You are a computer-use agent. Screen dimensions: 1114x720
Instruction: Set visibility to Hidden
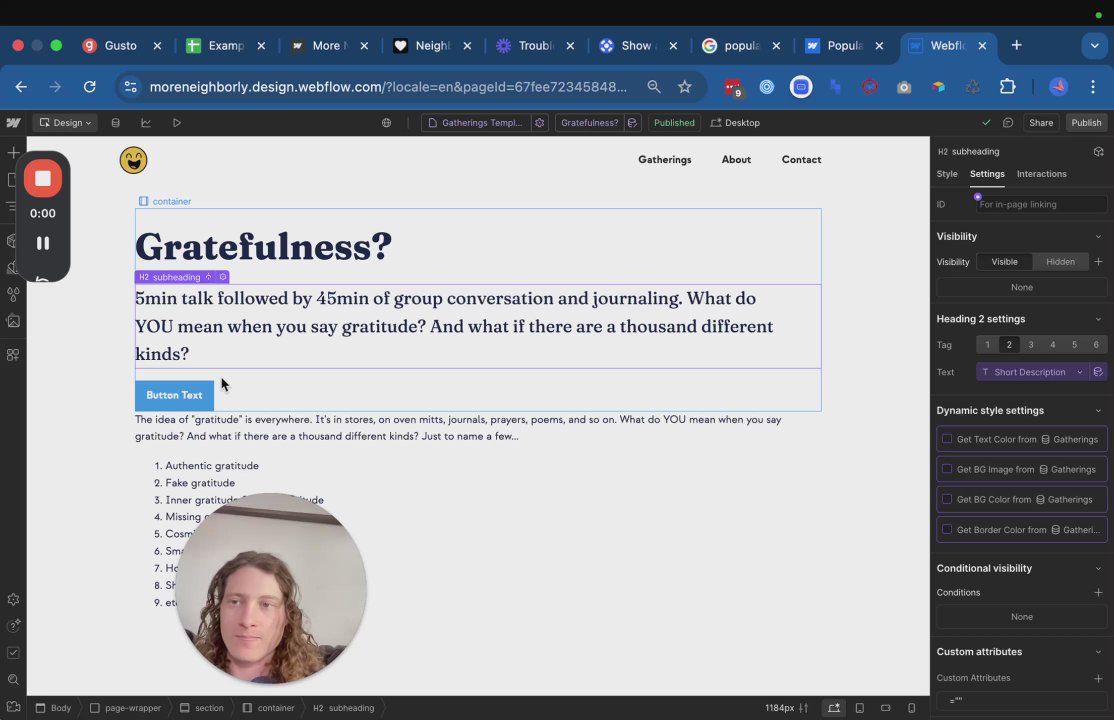pyautogui.click(x=1060, y=262)
